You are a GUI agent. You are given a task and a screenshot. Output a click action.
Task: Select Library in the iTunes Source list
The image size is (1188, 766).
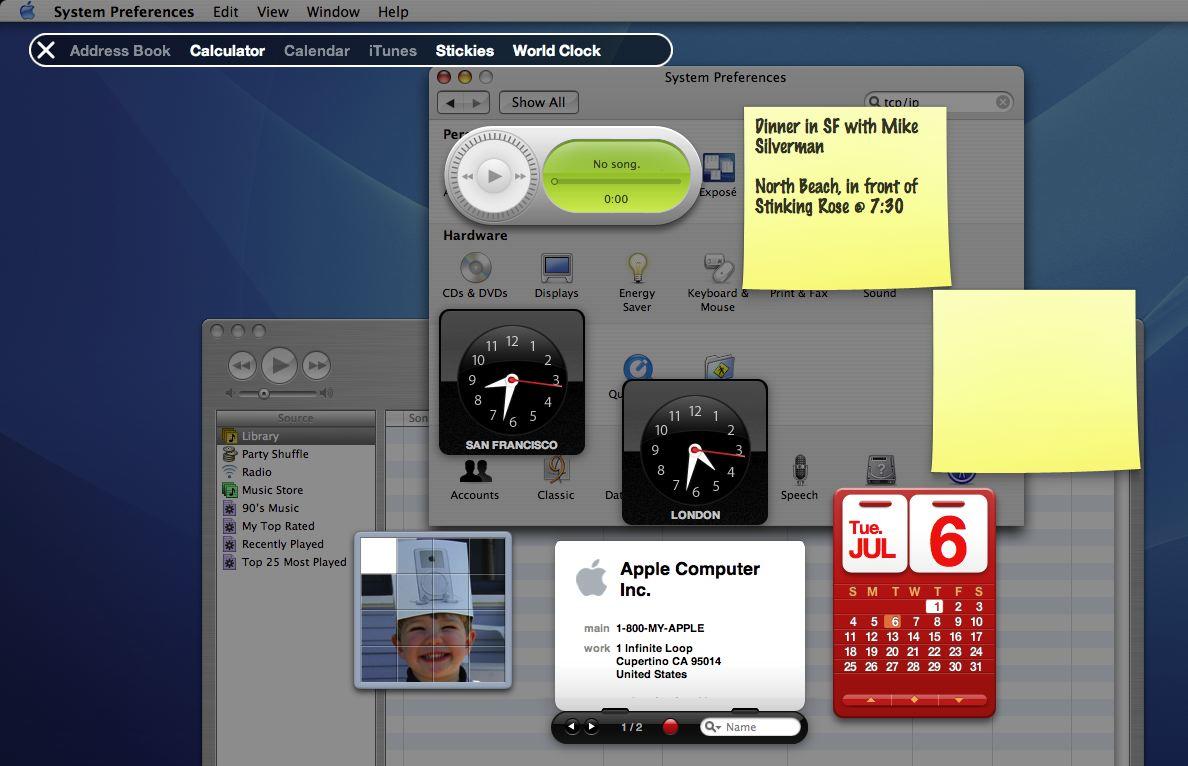[296, 436]
